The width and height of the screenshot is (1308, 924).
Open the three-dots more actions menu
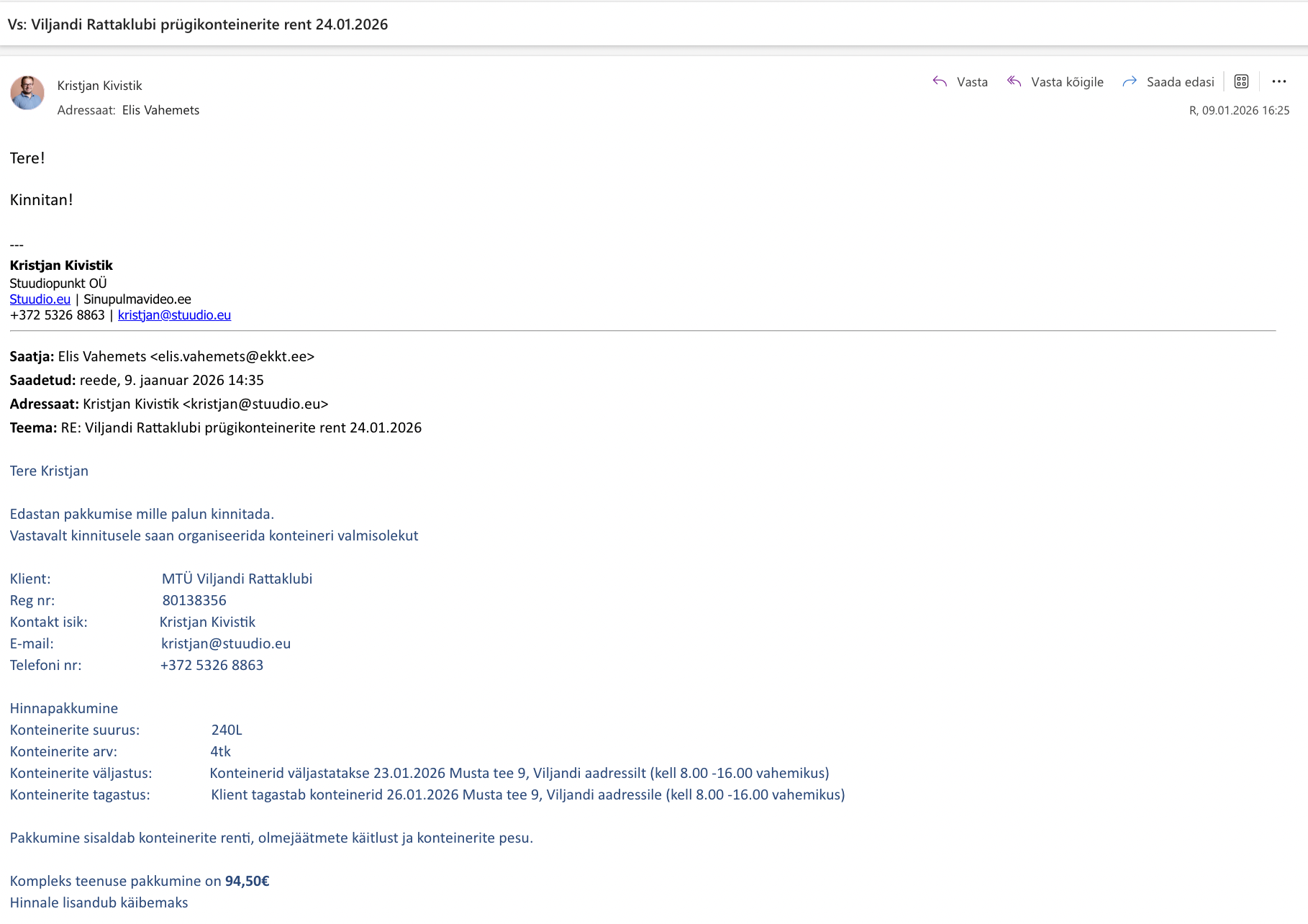(1279, 81)
